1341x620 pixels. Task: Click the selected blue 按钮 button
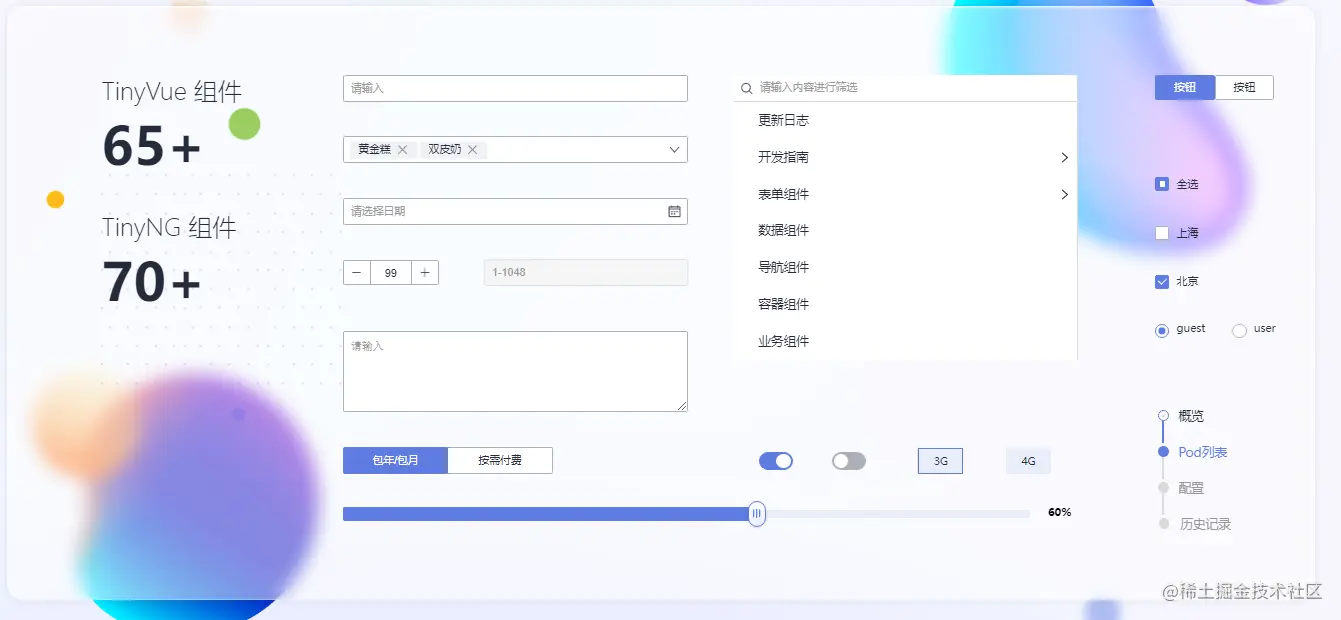1185,86
